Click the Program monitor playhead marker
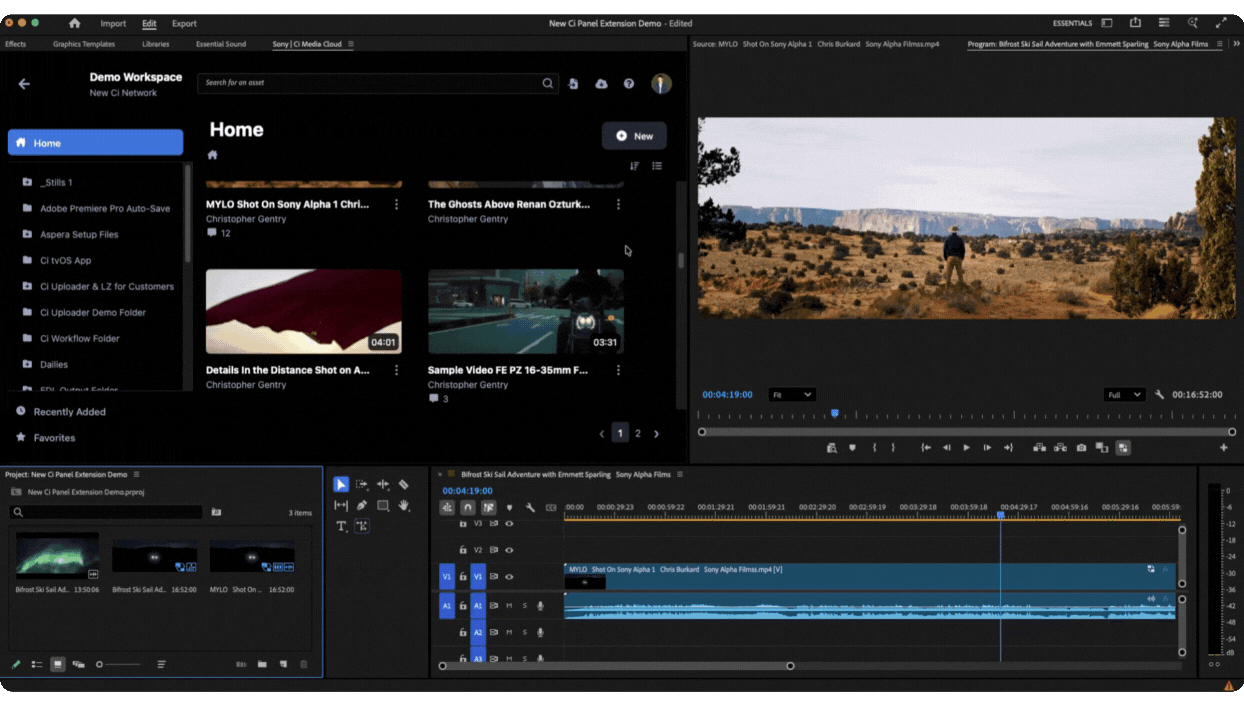The width and height of the screenshot is (1244, 706). [x=834, y=413]
